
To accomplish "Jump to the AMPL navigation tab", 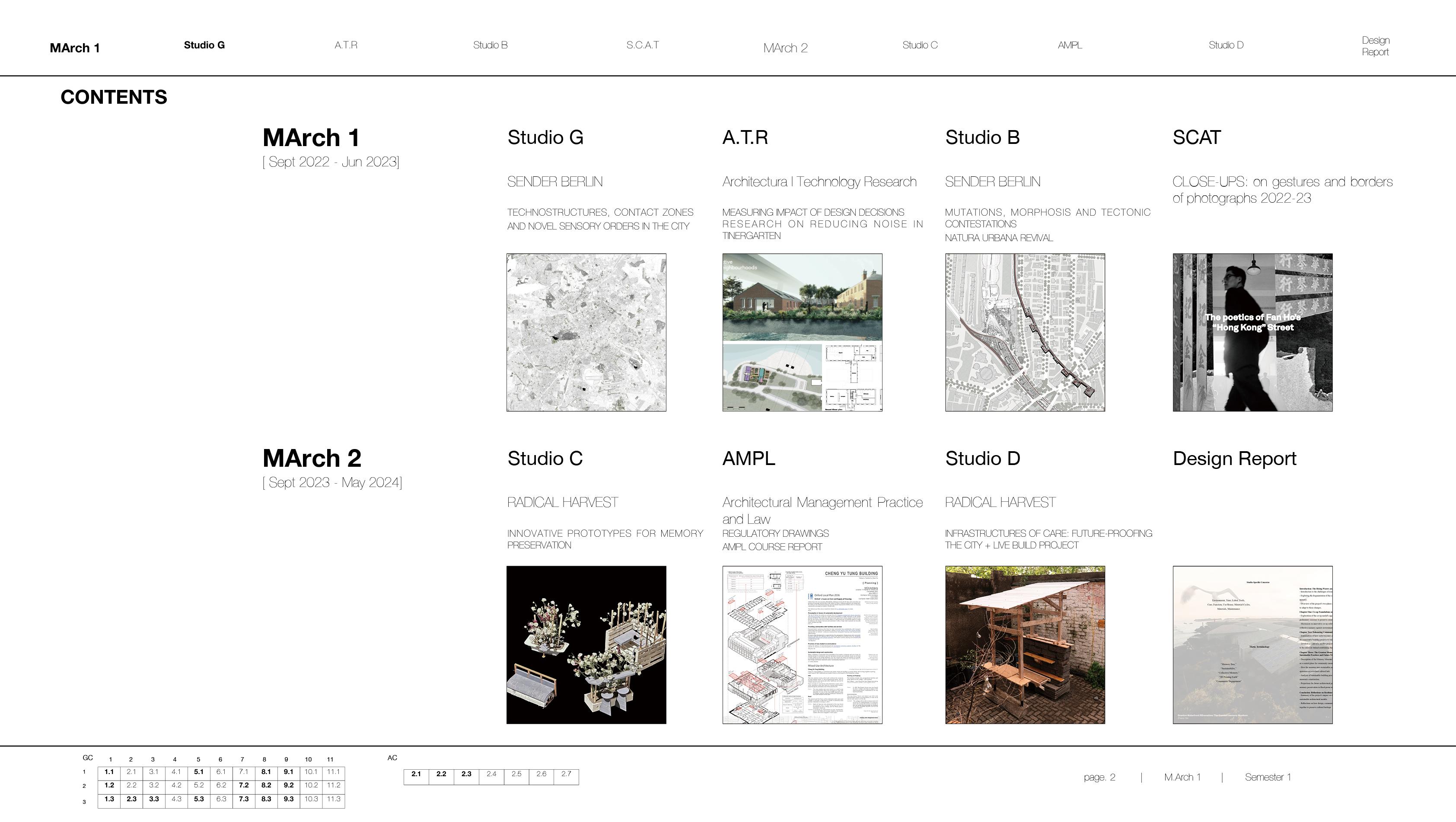I will (1069, 45).
